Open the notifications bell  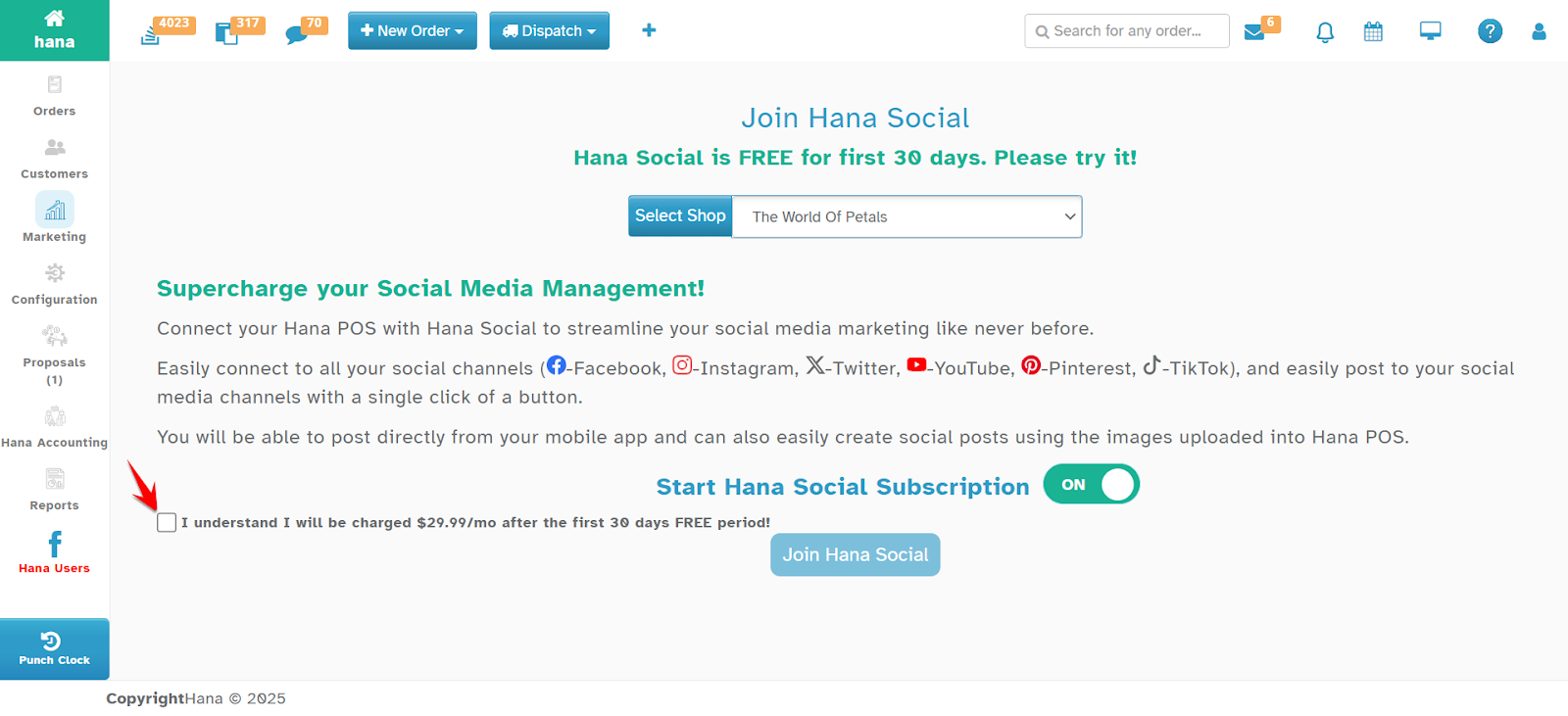[x=1325, y=32]
